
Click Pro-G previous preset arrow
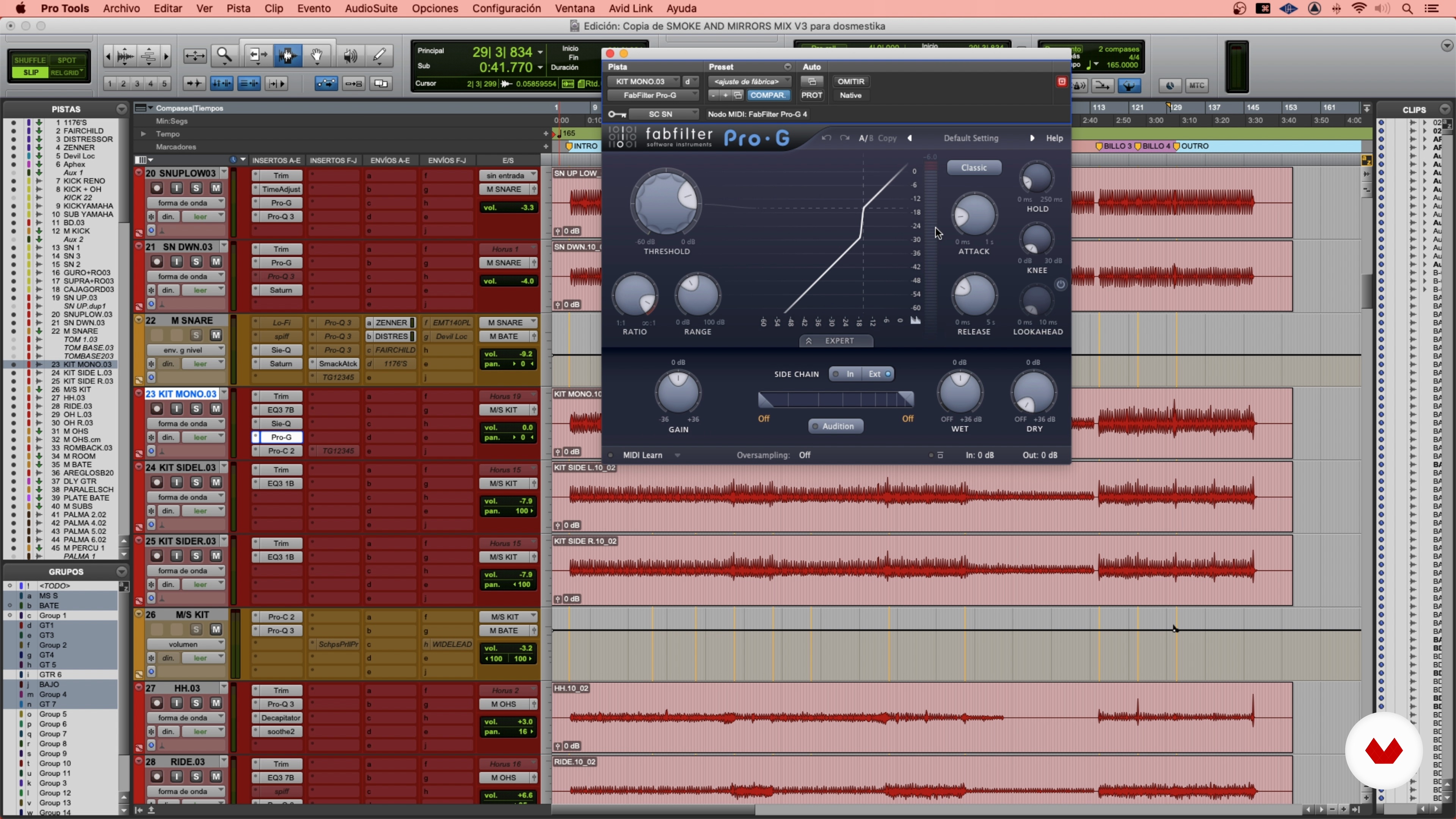pos(910,138)
